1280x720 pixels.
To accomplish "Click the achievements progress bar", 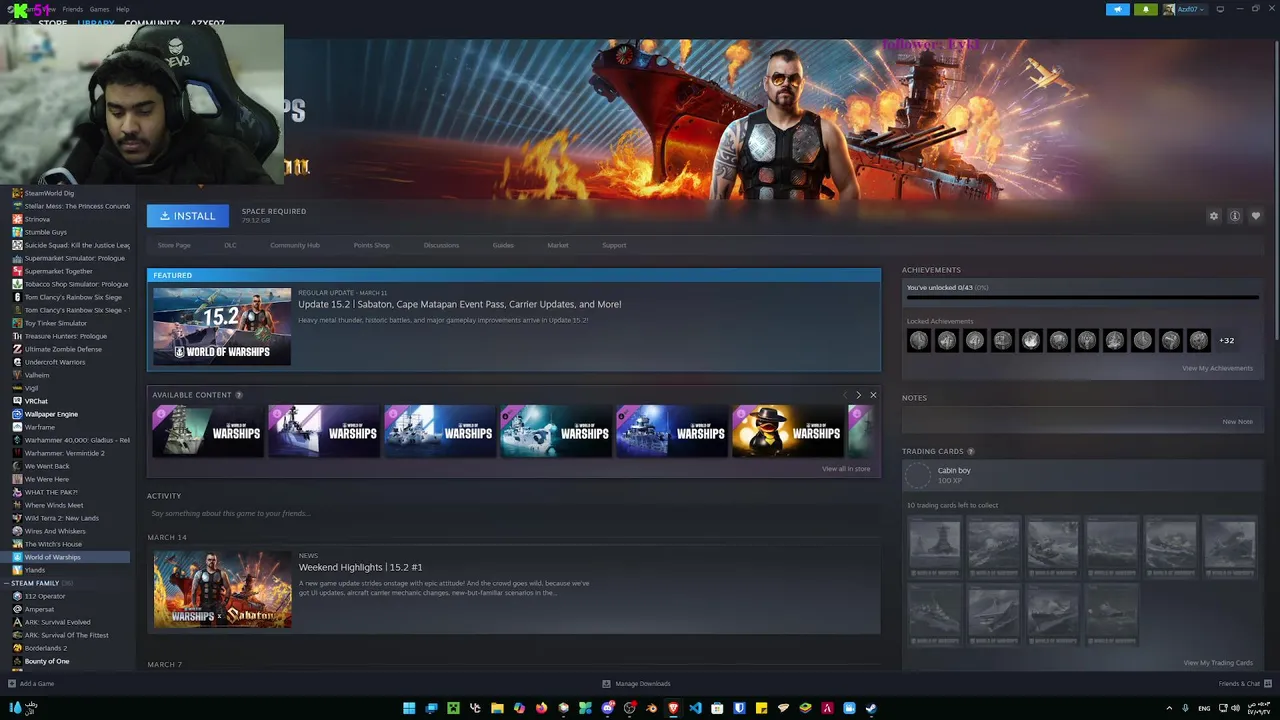I will click(x=1083, y=297).
